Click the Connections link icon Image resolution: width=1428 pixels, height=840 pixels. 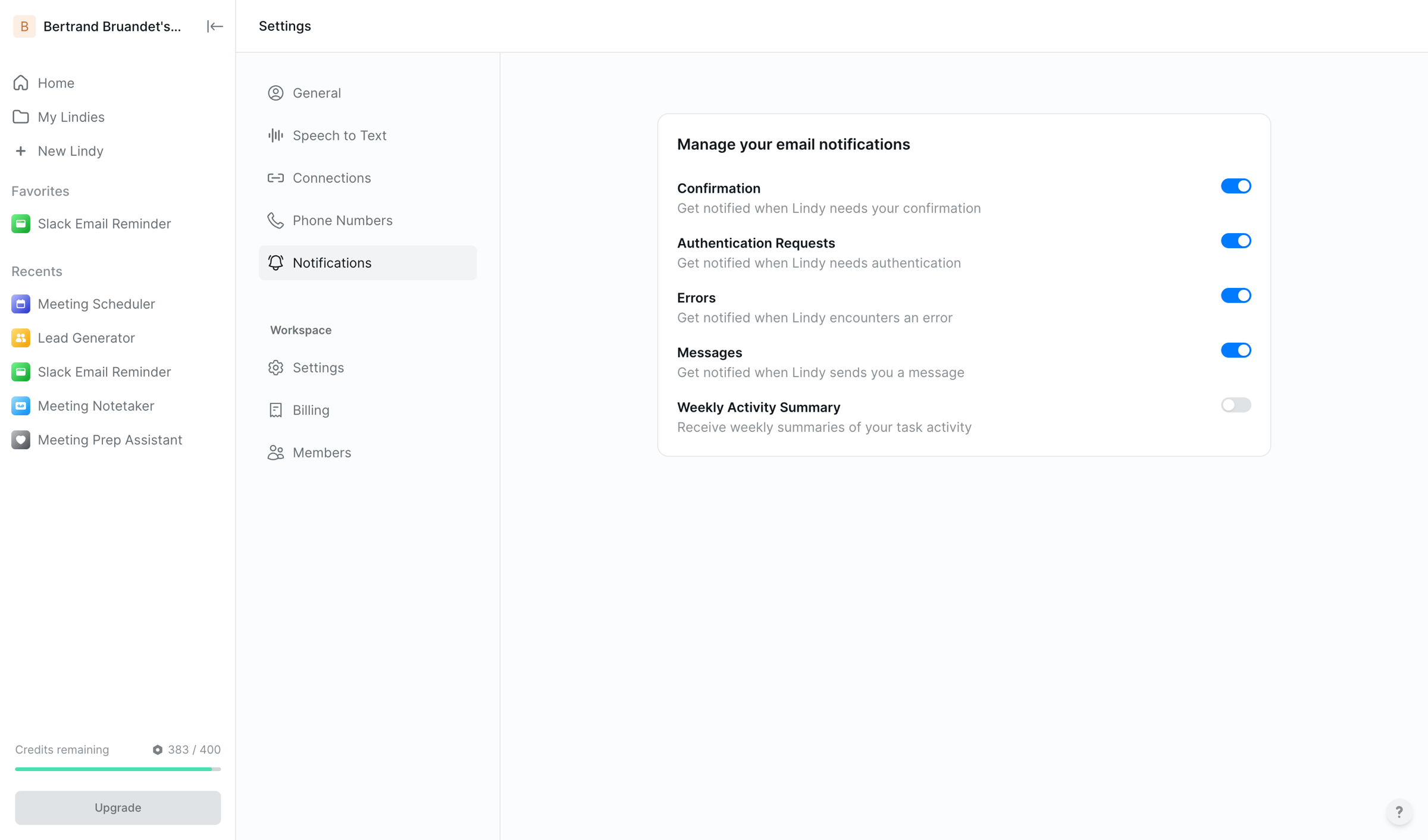point(275,178)
